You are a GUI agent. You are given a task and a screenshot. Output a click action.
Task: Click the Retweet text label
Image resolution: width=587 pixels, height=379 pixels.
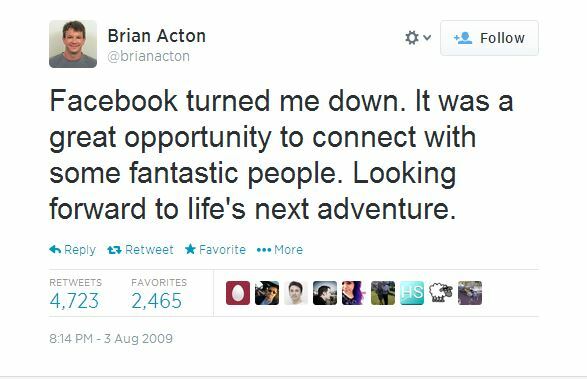tap(149, 249)
